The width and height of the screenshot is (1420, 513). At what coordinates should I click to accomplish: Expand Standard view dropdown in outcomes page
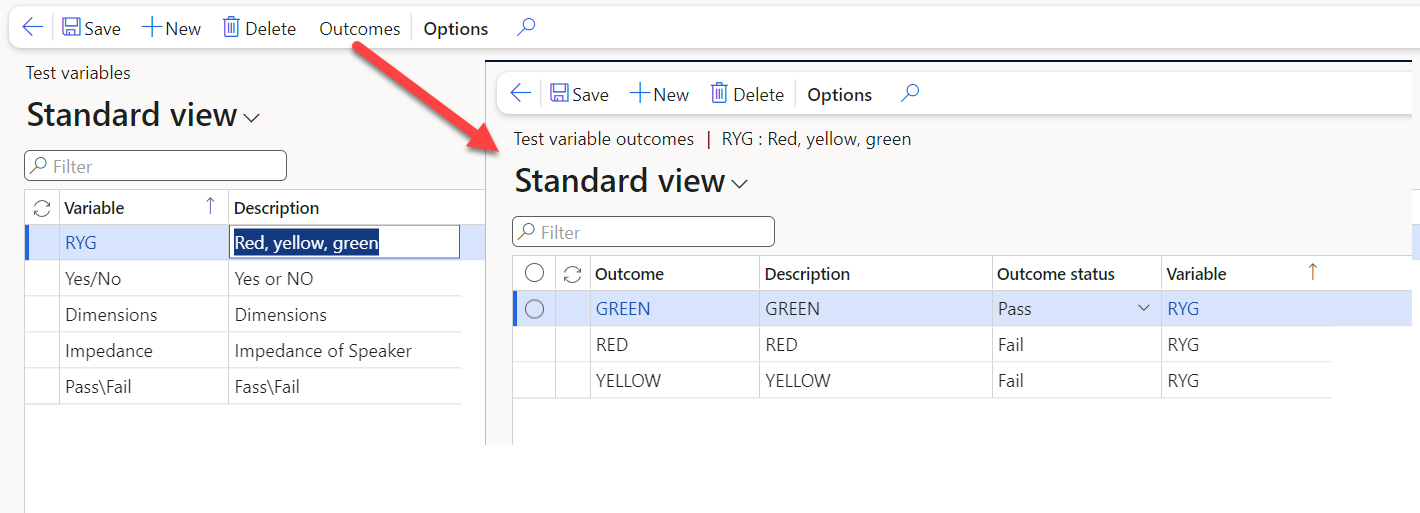(x=740, y=184)
